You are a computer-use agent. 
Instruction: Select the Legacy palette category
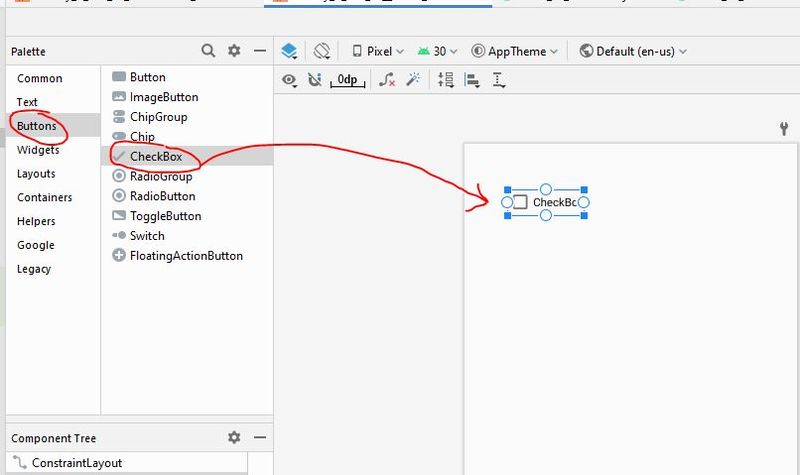point(34,269)
